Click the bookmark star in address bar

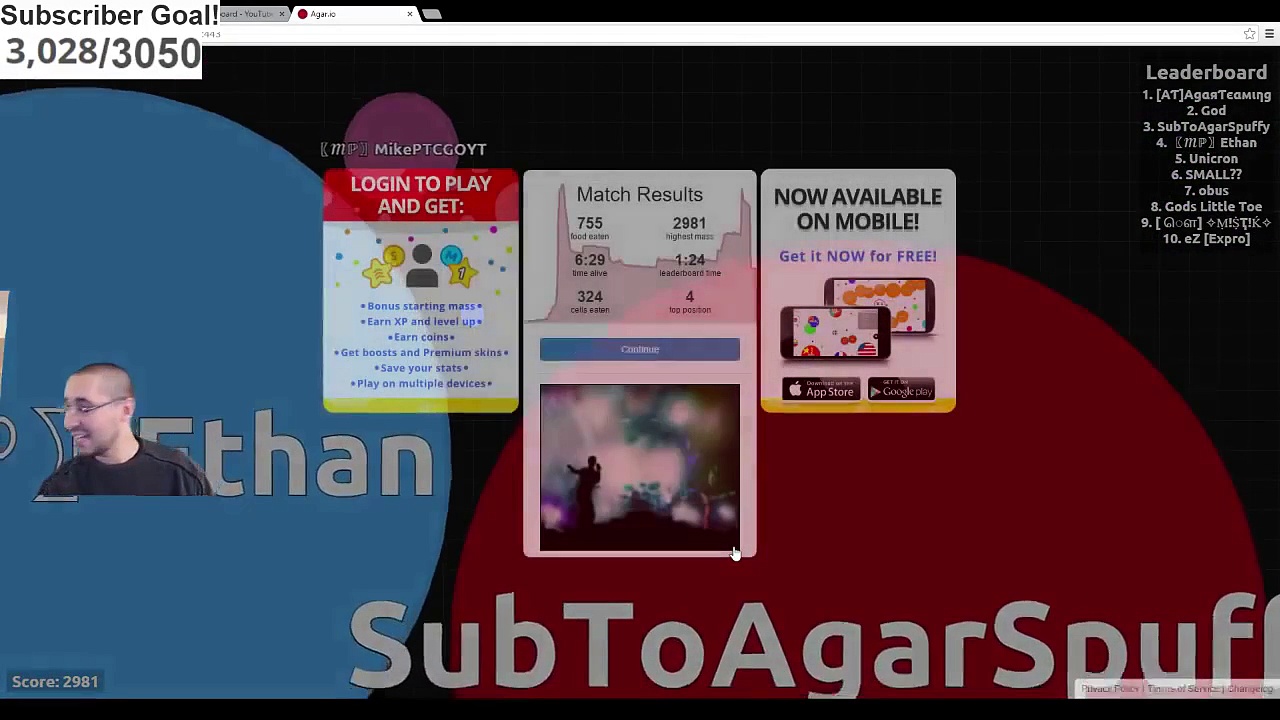[1249, 34]
